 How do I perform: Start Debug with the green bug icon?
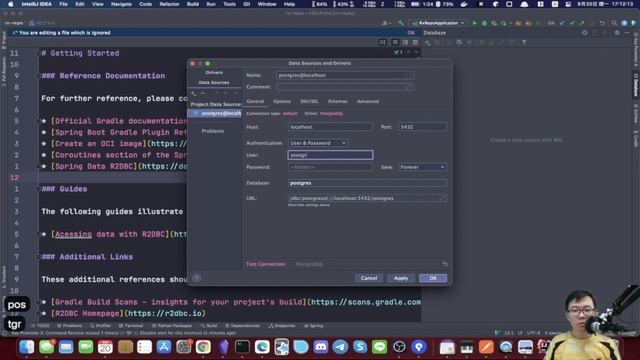click(484, 23)
